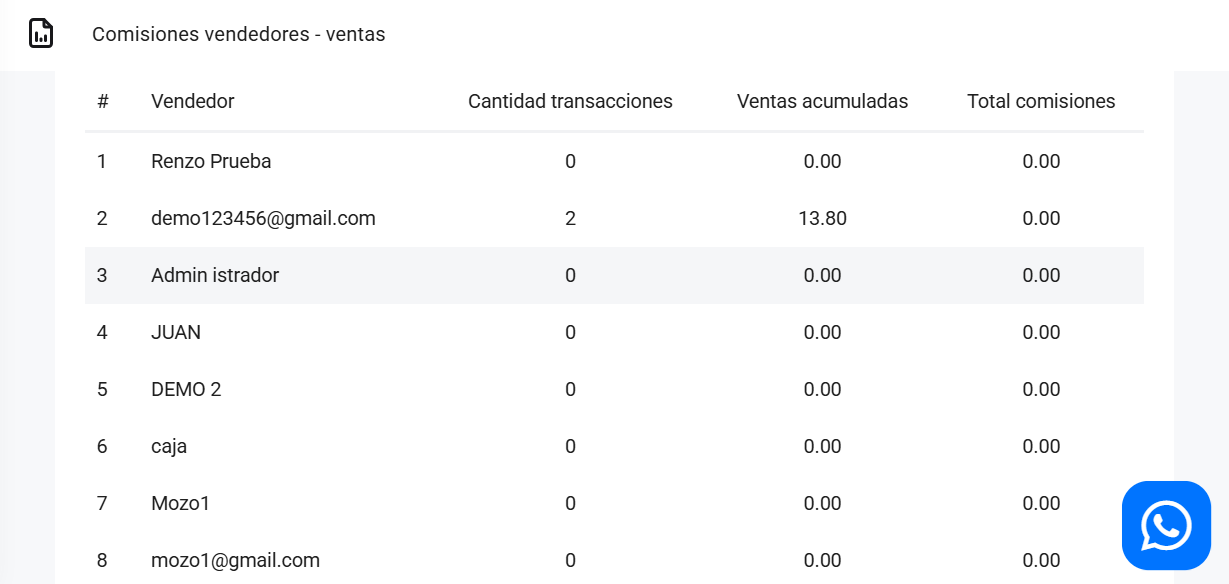Click the "Comisiones vendedores - ventas" title
The width and height of the screenshot is (1229, 584).
[238, 34]
